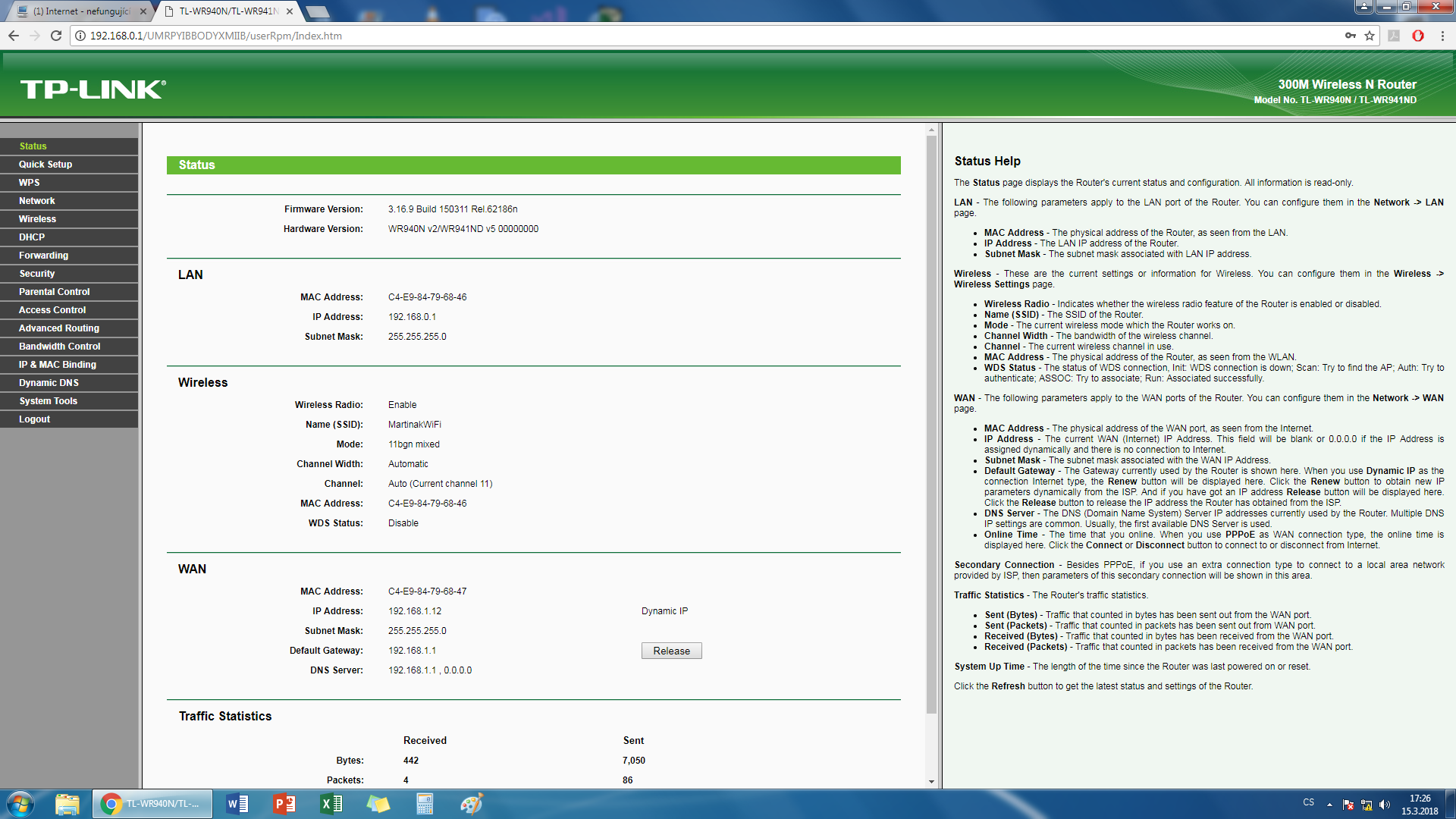The image size is (1456, 819).
Task: Switch to Internet nefungujici tab
Action: [x=80, y=11]
